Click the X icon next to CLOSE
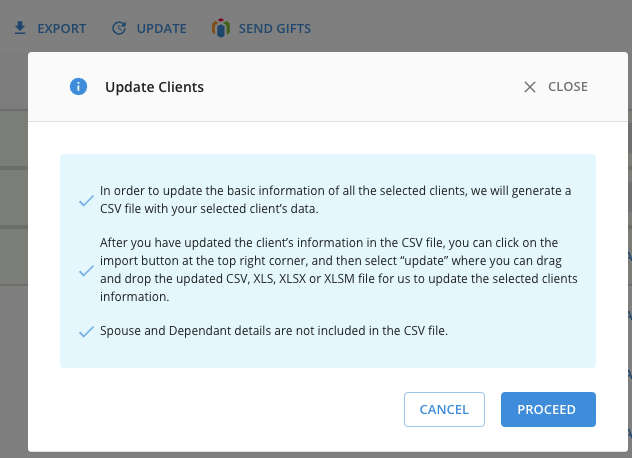The height and width of the screenshot is (458, 632). [x=530, y=87]
